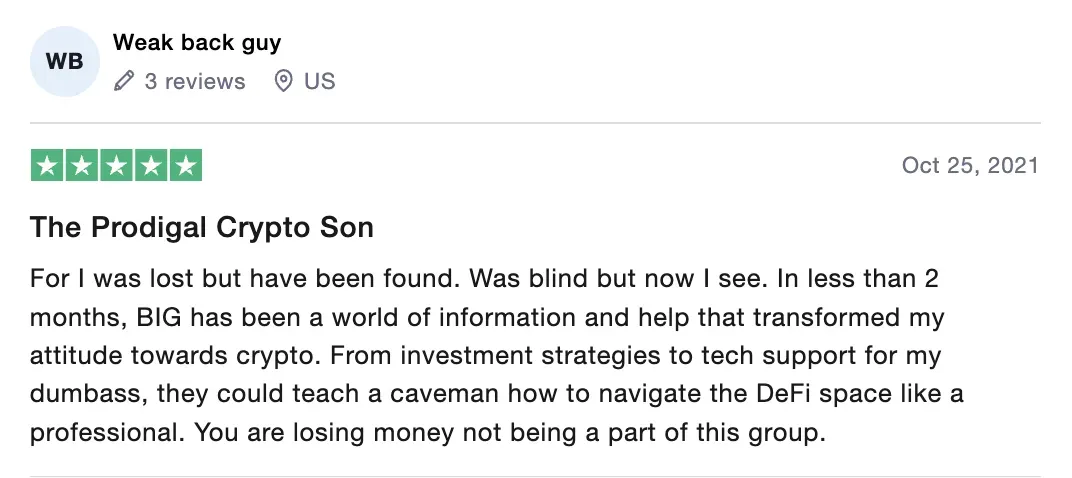
Task: Select the third green rating star
Action: click(x=116, y=165)
